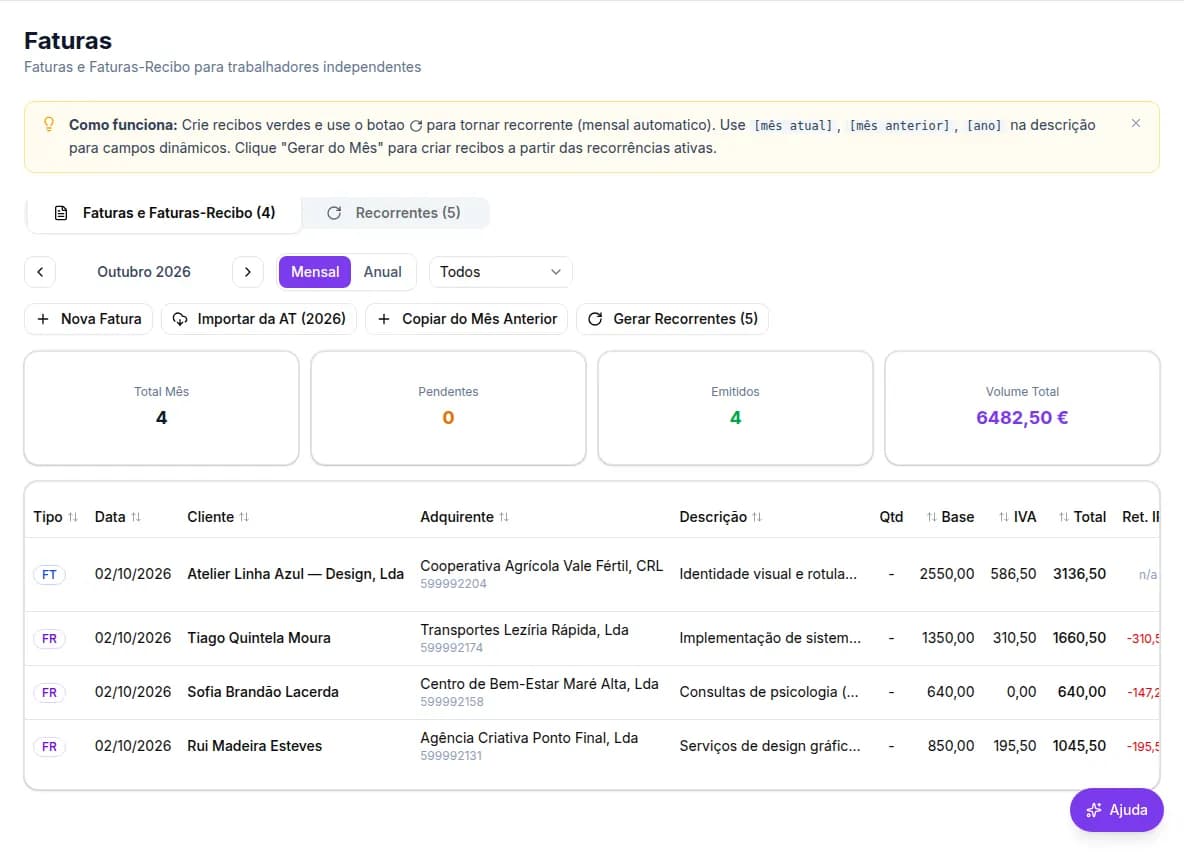1184x852 pixels.
Task: Sort the table by Base
Action: (x=950, y=517)
